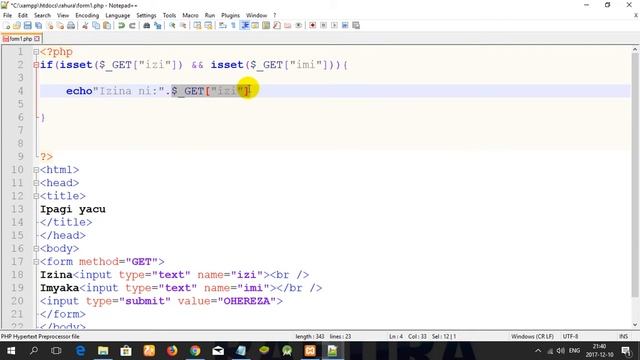Open File Explorer from taskbar

coord(103,351)
